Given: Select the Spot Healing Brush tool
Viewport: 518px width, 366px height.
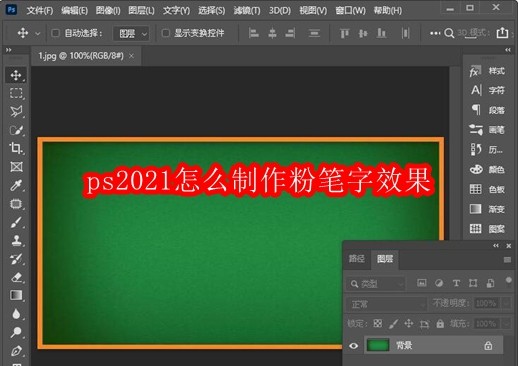Looking at the screenshot, I should click(x=16, y=204).
